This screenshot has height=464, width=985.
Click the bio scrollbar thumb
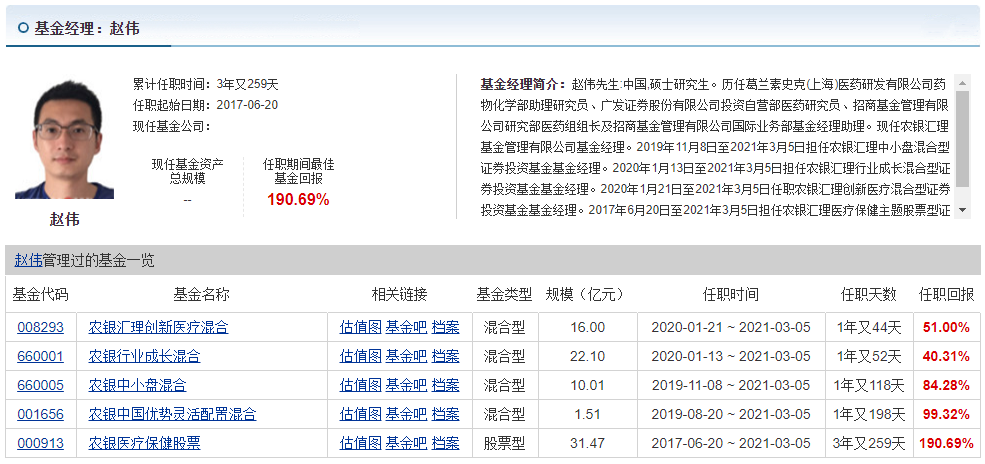point(962,137)
